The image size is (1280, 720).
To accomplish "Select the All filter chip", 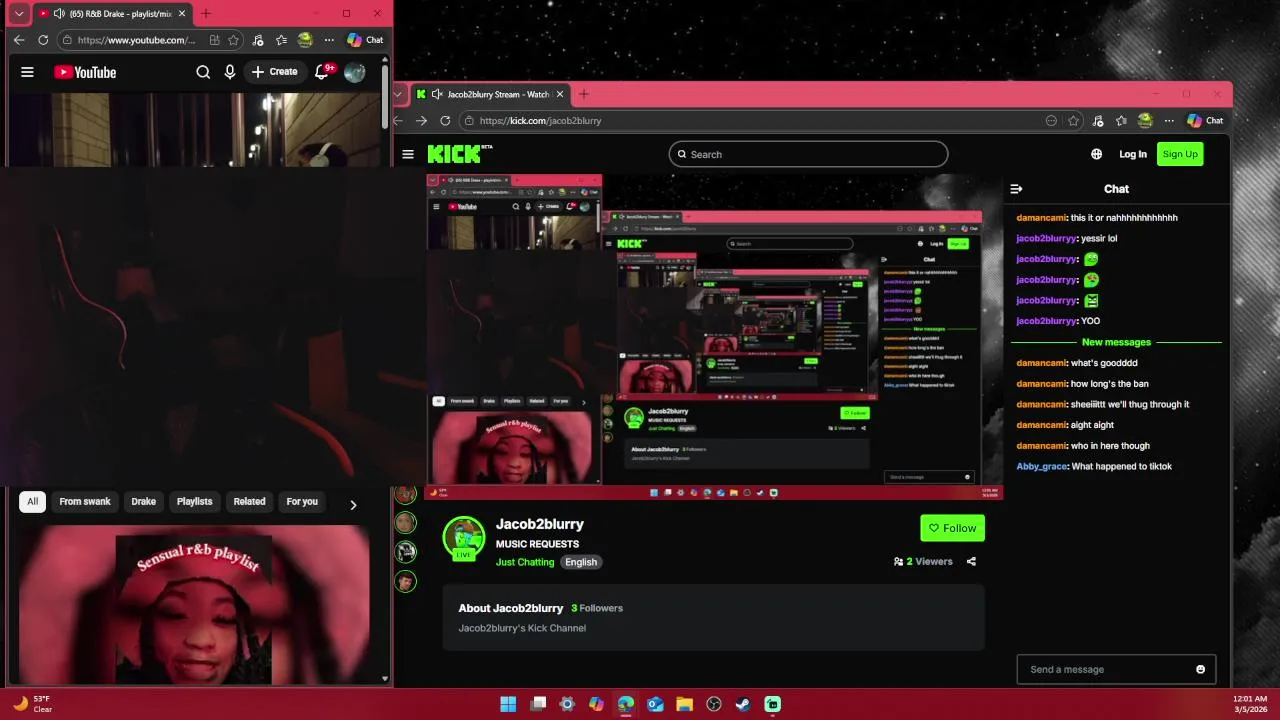I will pos(32,502).
